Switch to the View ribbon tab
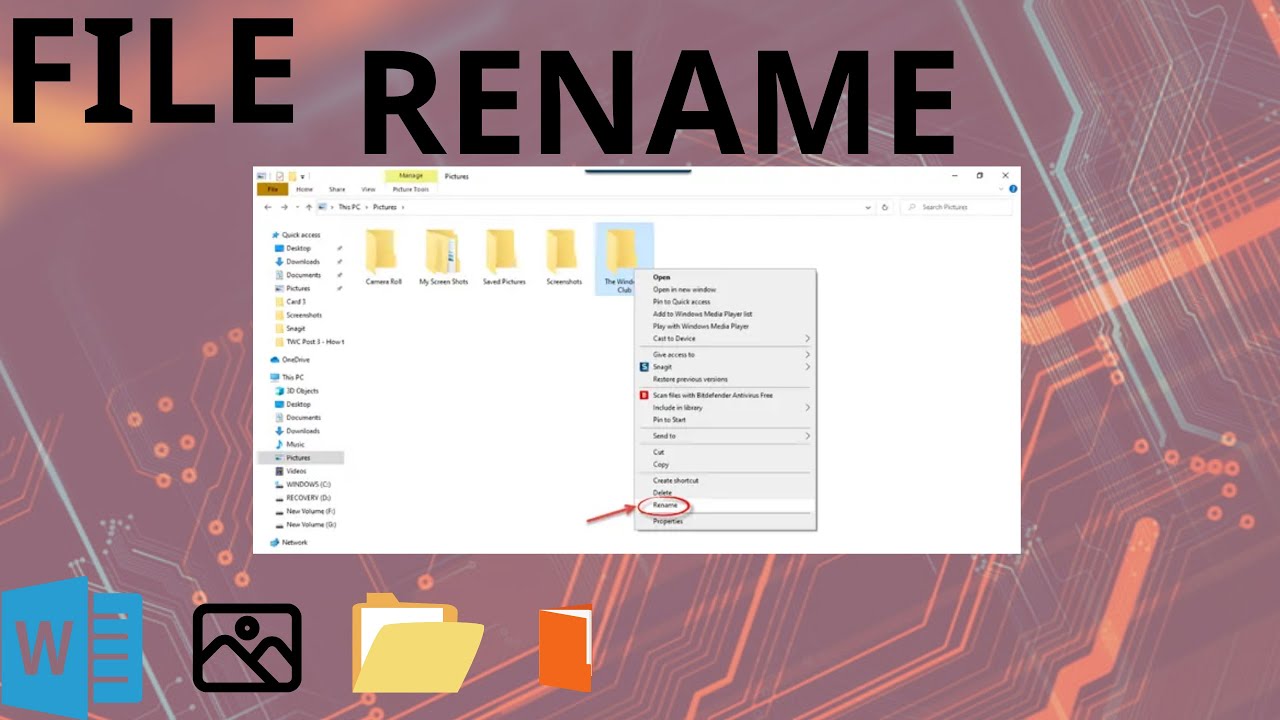 (x=368, y=189)
